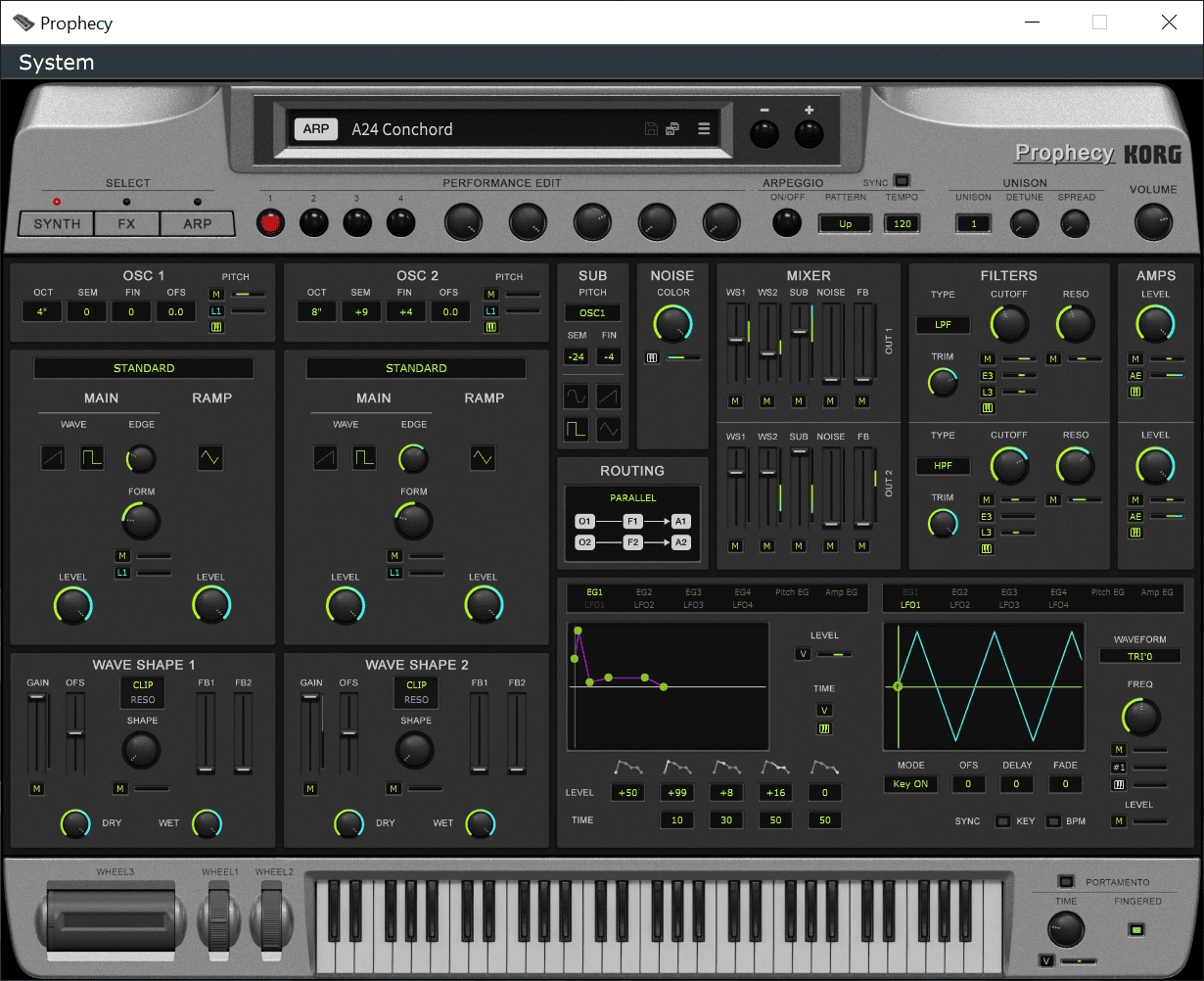This screenshot has width=1204, height=981.
Task: Click the AE button in upper AMPS
Action: click(1135, 375)
